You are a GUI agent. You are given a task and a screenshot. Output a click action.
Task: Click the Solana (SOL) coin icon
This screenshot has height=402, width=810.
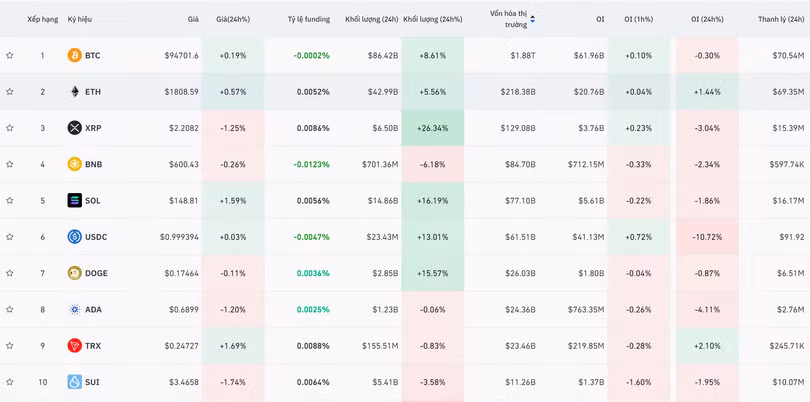pos(74,200)
